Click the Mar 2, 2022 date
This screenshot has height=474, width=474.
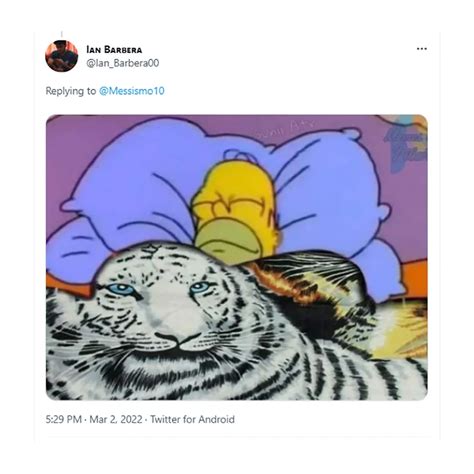116,419
